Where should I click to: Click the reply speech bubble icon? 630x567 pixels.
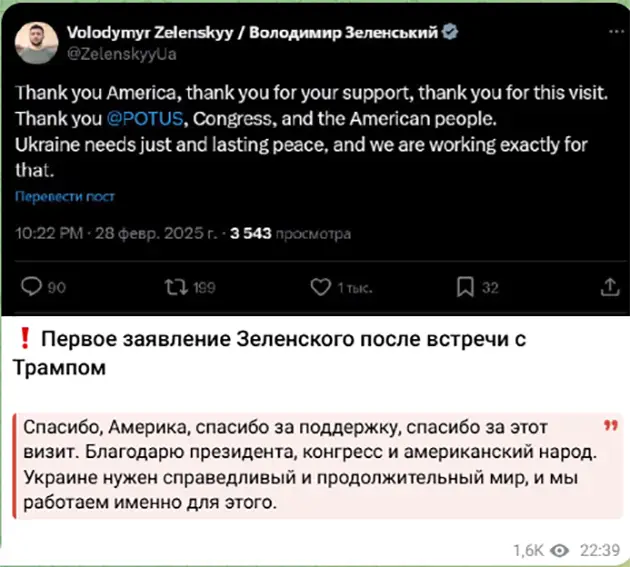tap(31, 288)
